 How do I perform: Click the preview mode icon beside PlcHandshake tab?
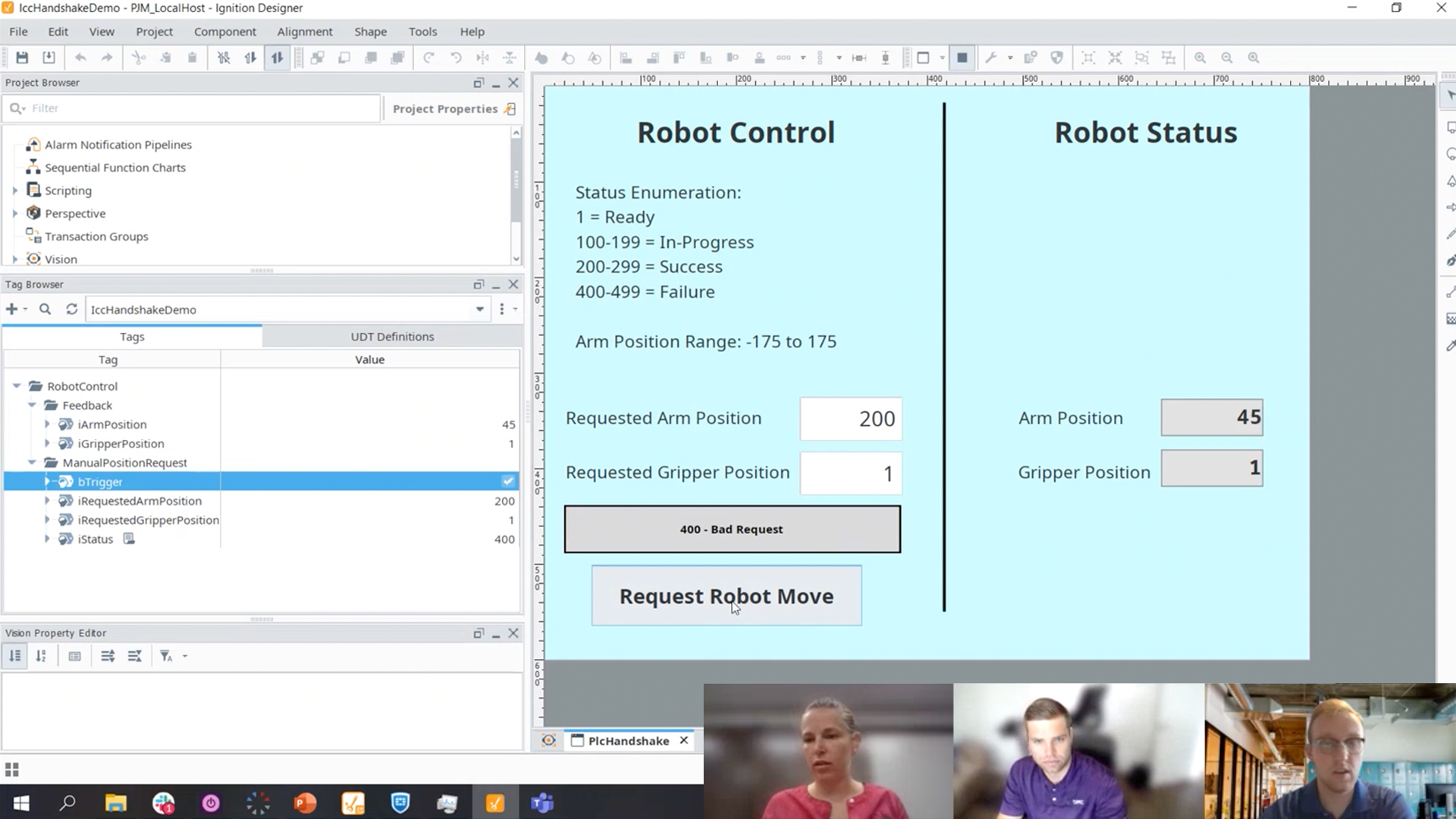click(549, 741)
